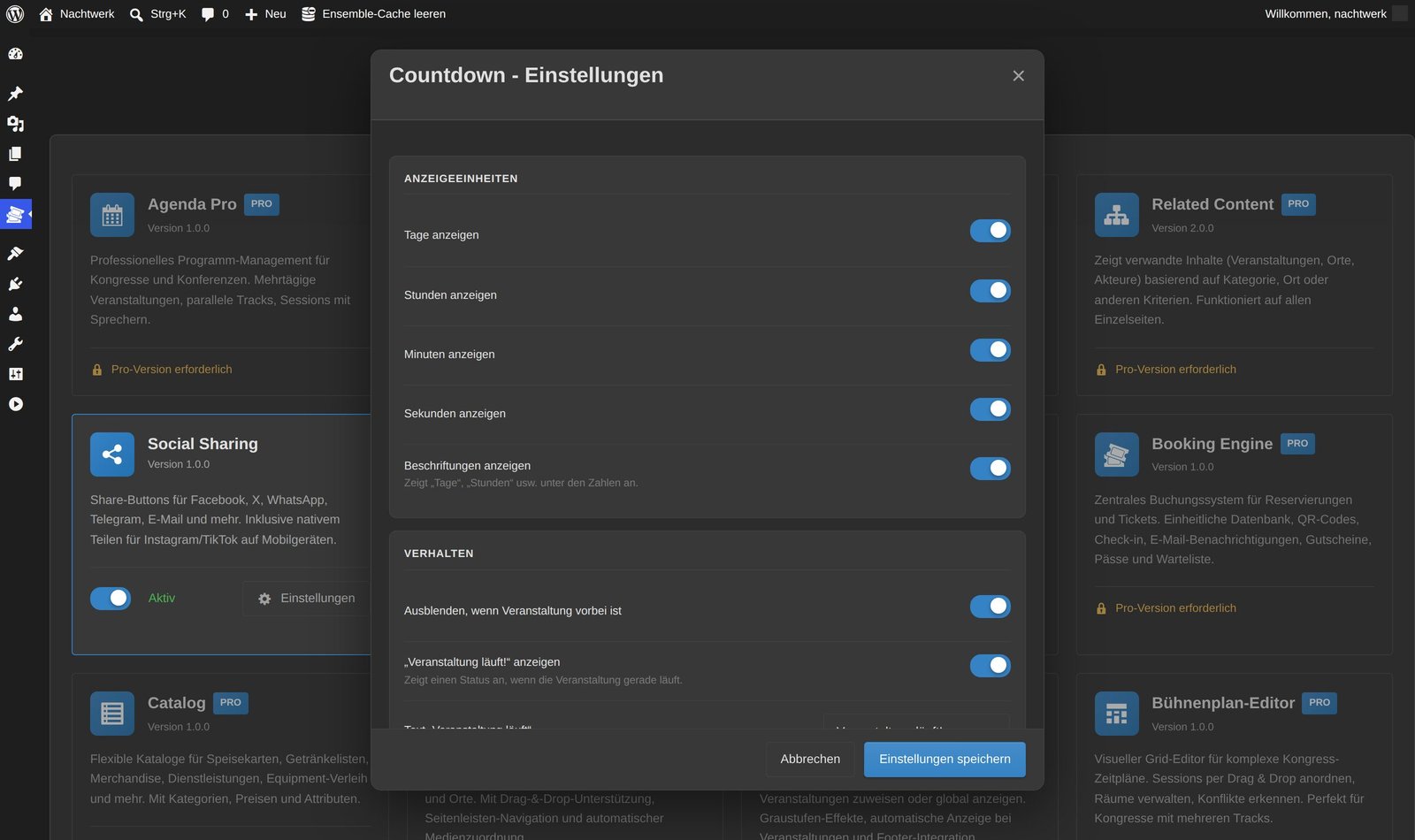Click the collapse menu play icon in sidebar
This screenshot has height=840, width=1415.
[15, 404]
